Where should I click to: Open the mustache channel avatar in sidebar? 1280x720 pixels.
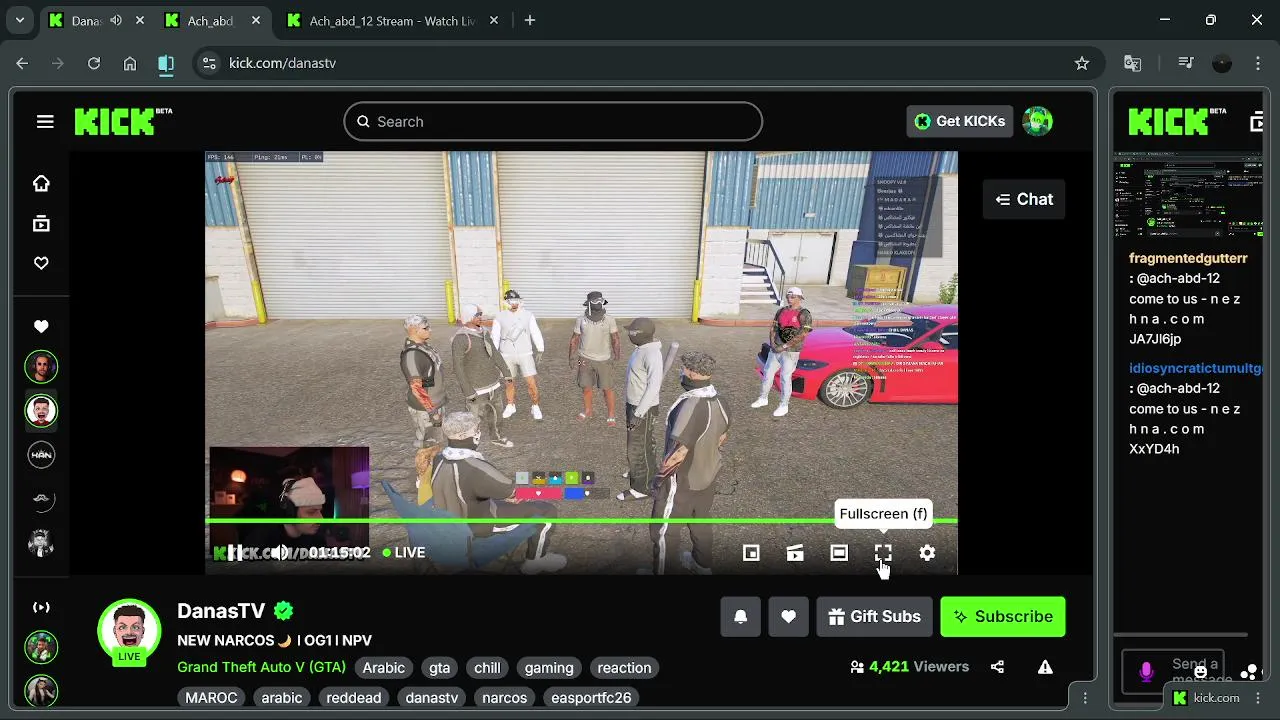coord(41,499)
